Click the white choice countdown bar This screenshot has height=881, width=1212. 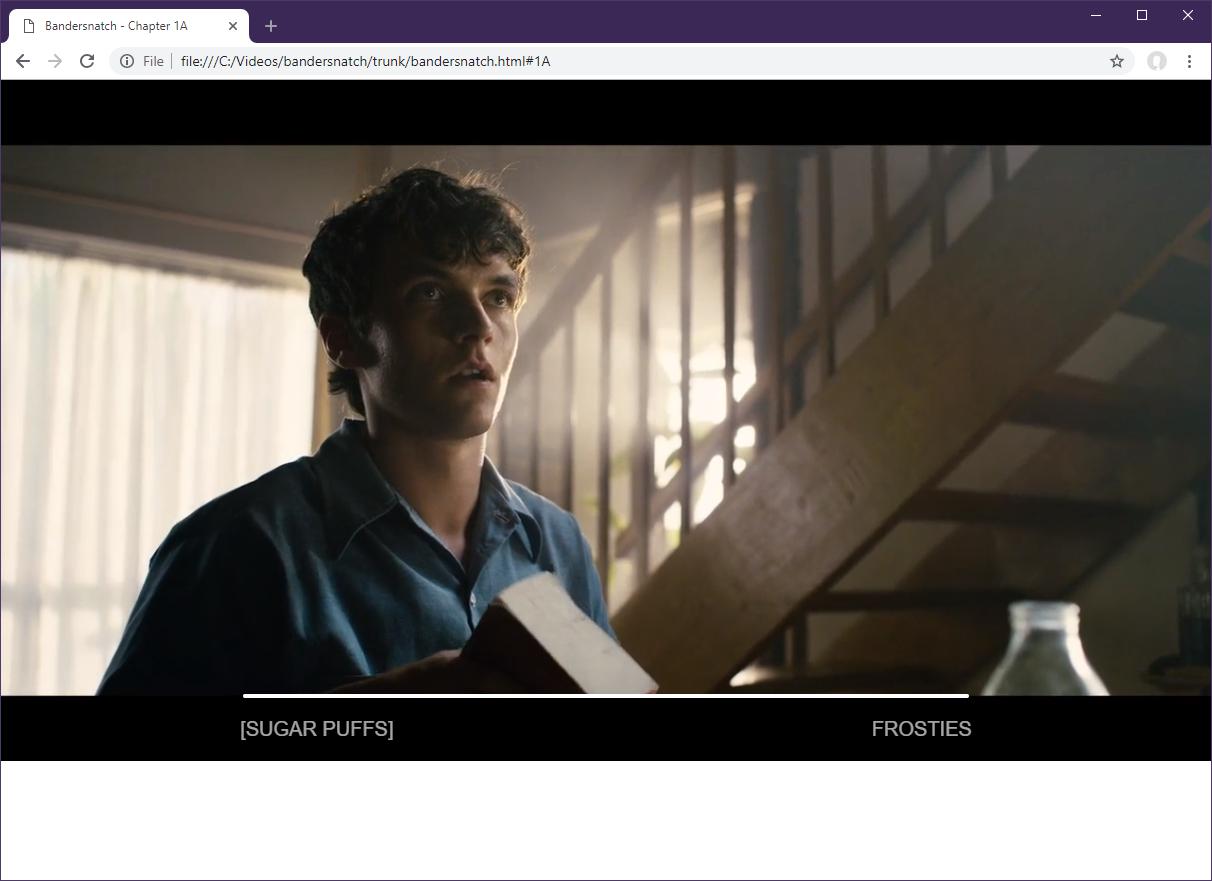(x=606, y=695)
